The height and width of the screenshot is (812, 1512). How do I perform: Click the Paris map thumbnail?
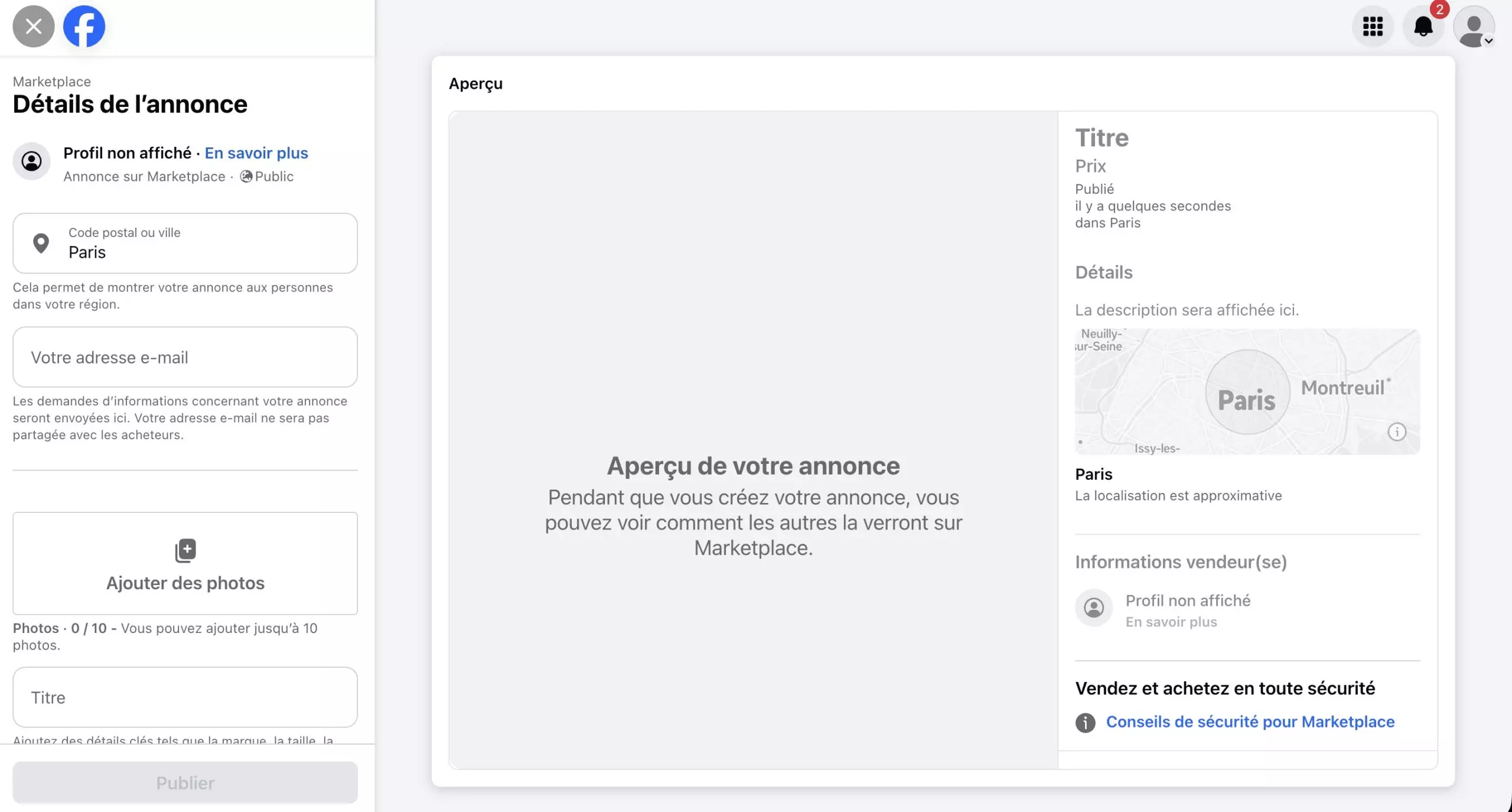click(x=1246, y=392)
